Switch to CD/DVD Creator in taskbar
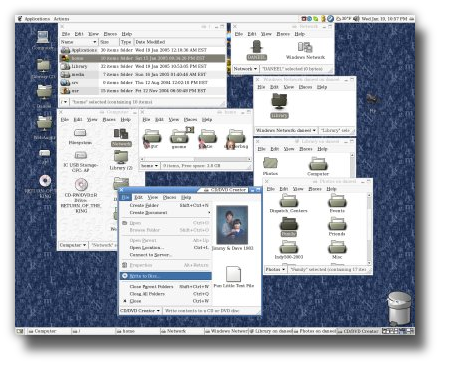450x365 pixels. click(x=359, y=331)
